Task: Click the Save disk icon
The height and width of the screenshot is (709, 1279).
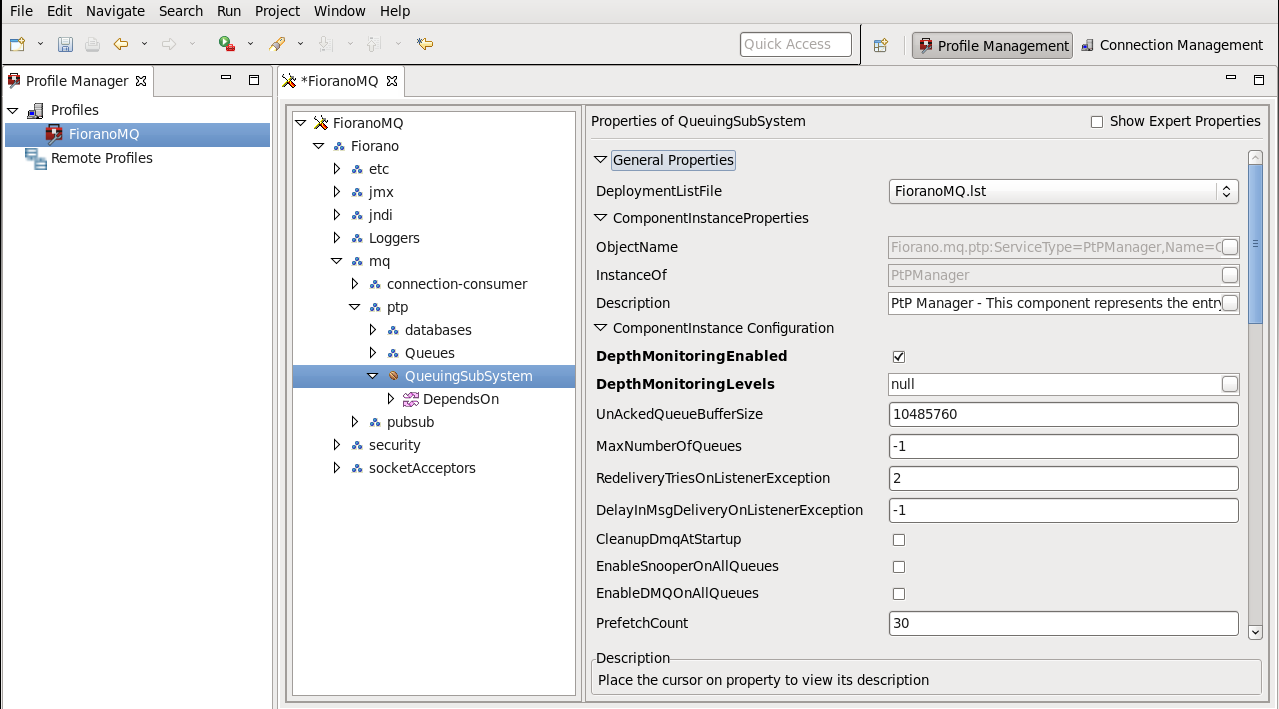Action: tap(65, 44)
